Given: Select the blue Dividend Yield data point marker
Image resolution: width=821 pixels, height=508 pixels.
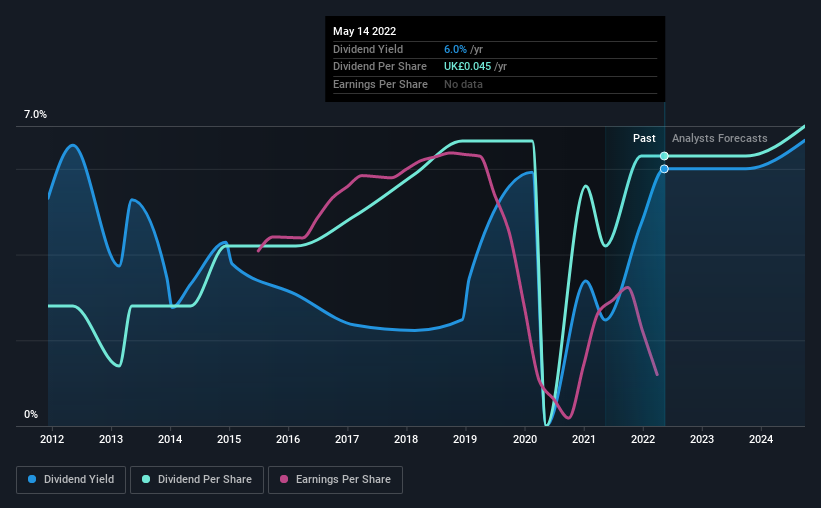Looking at the screenshot, I should 664,169.
